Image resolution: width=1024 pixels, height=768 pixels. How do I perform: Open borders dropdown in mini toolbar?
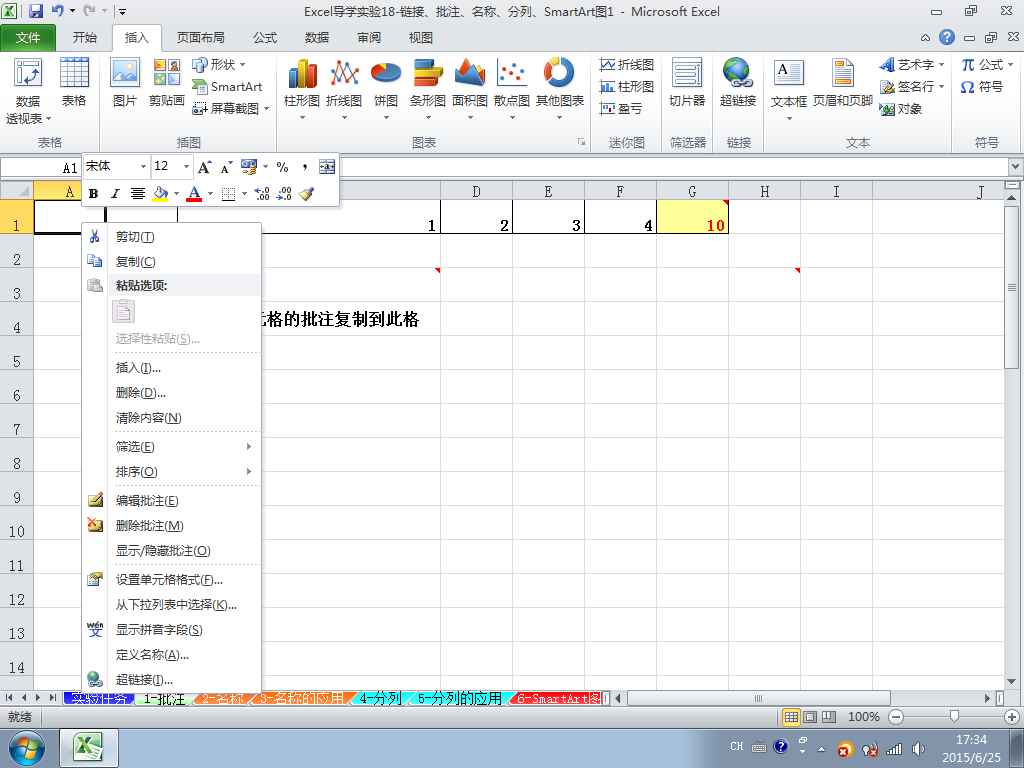tap(244, 193)
